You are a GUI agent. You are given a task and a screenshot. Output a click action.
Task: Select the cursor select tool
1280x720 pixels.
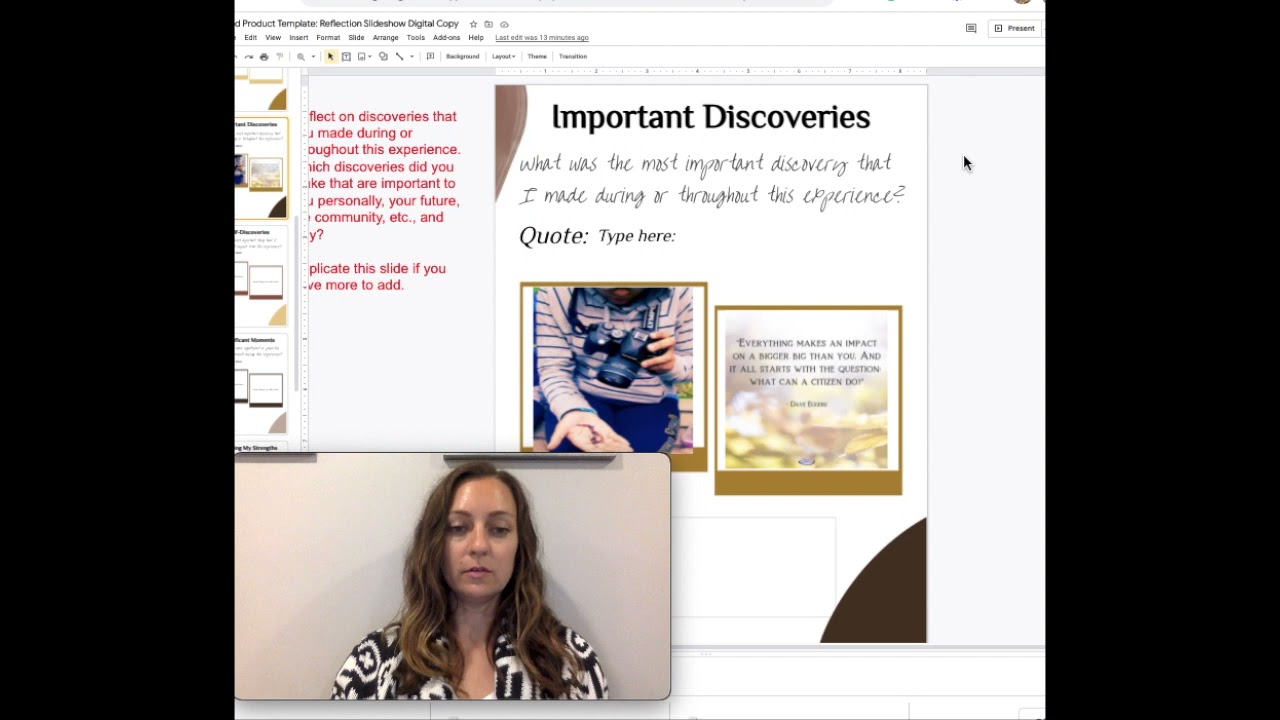330,57
